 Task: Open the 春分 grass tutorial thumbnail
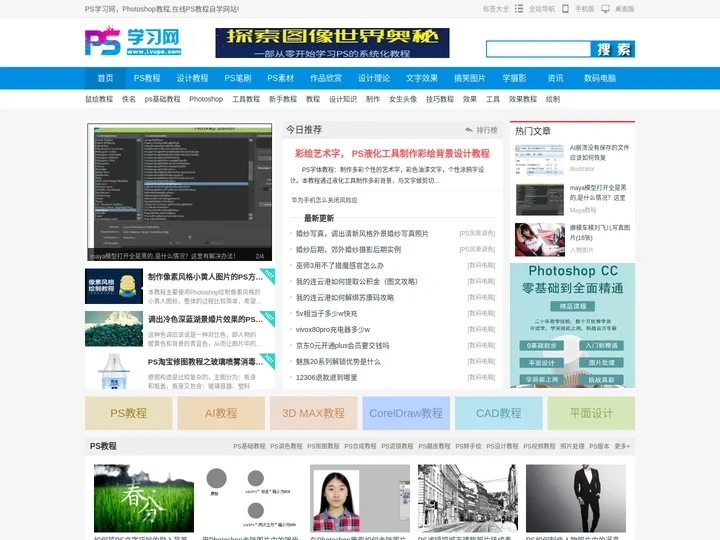pos(144,498)
